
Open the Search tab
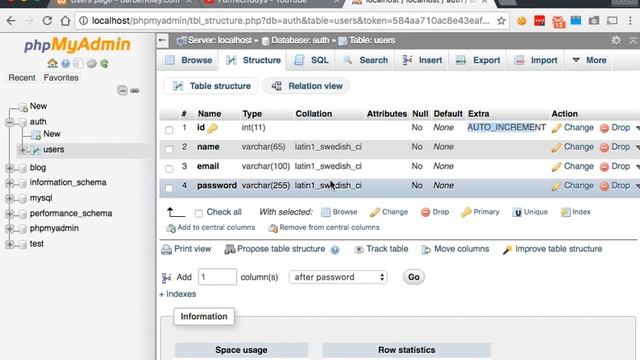pos(365,60)
